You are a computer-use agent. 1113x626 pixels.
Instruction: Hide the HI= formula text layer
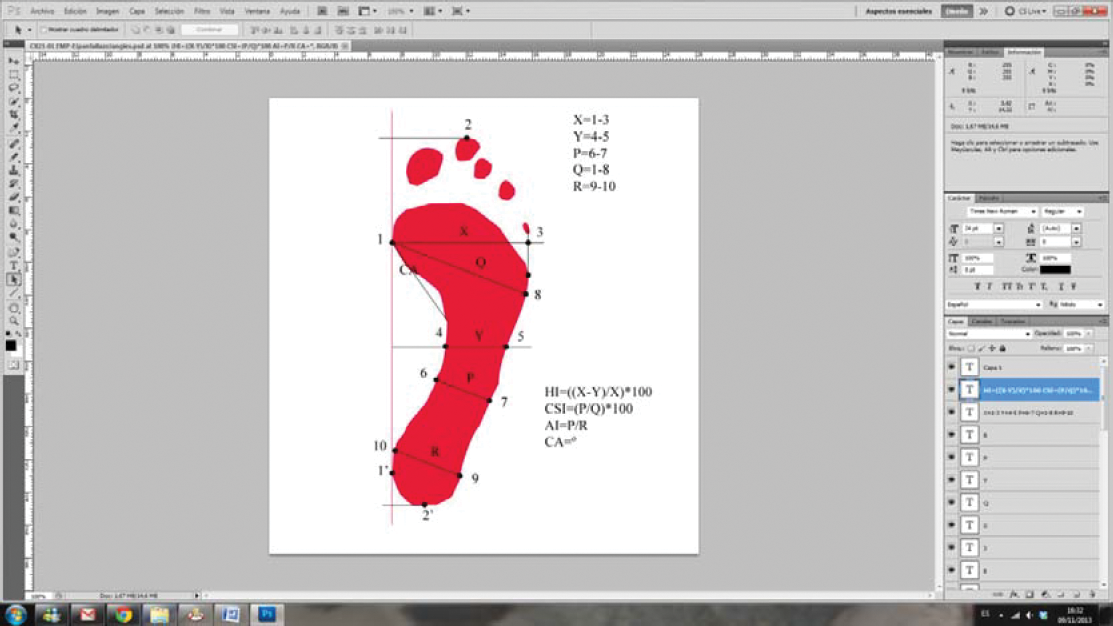click(x=951, y=389)
